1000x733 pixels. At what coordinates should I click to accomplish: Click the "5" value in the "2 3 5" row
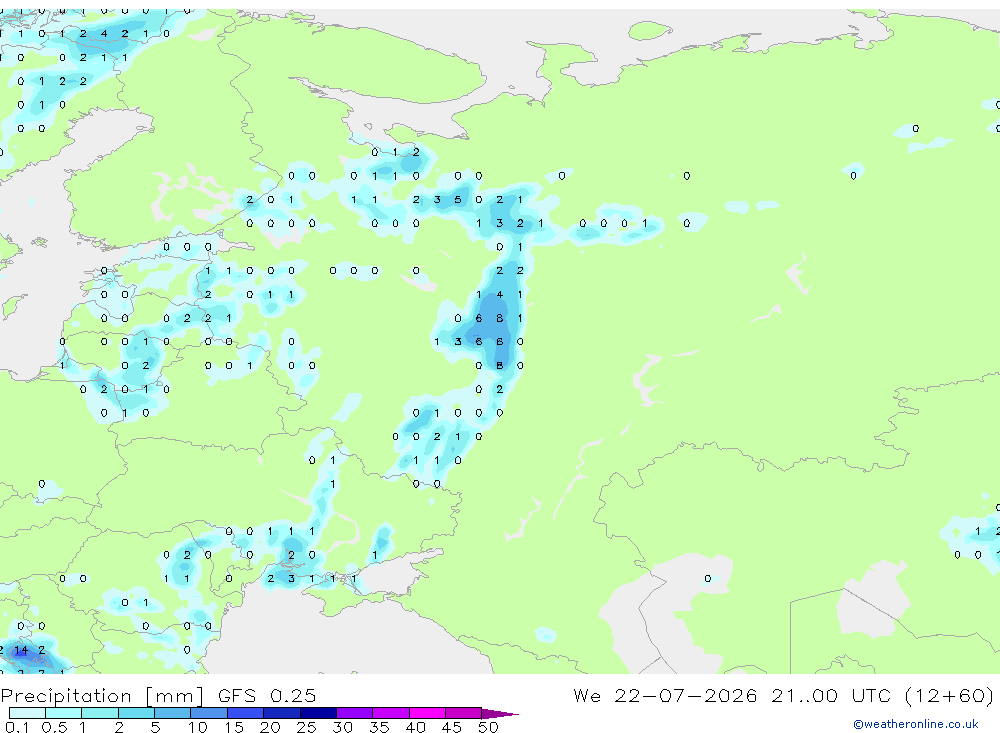458,200
